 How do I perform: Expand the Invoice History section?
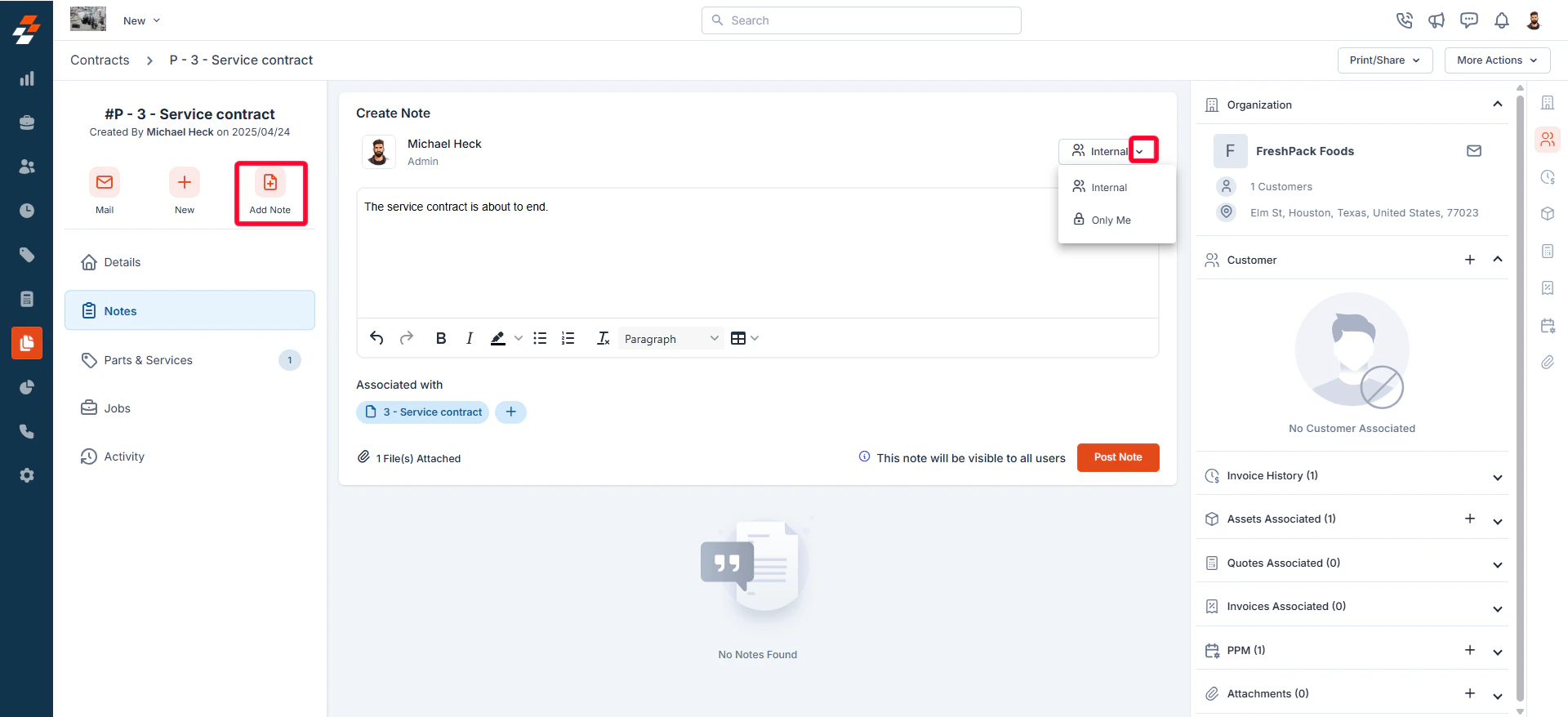[x=1497, y=477]
